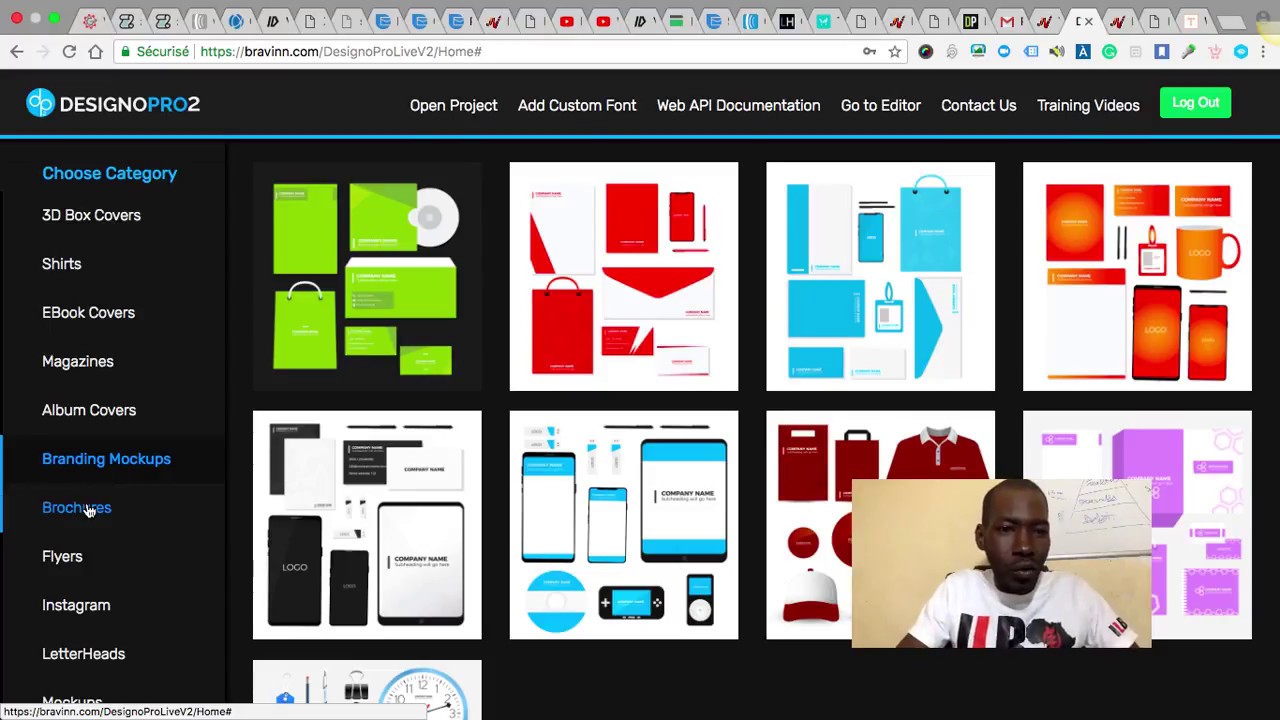Viewport: 1280px width, 720px height.
Task: Choose the Instagram category
Action: (76, 605)
